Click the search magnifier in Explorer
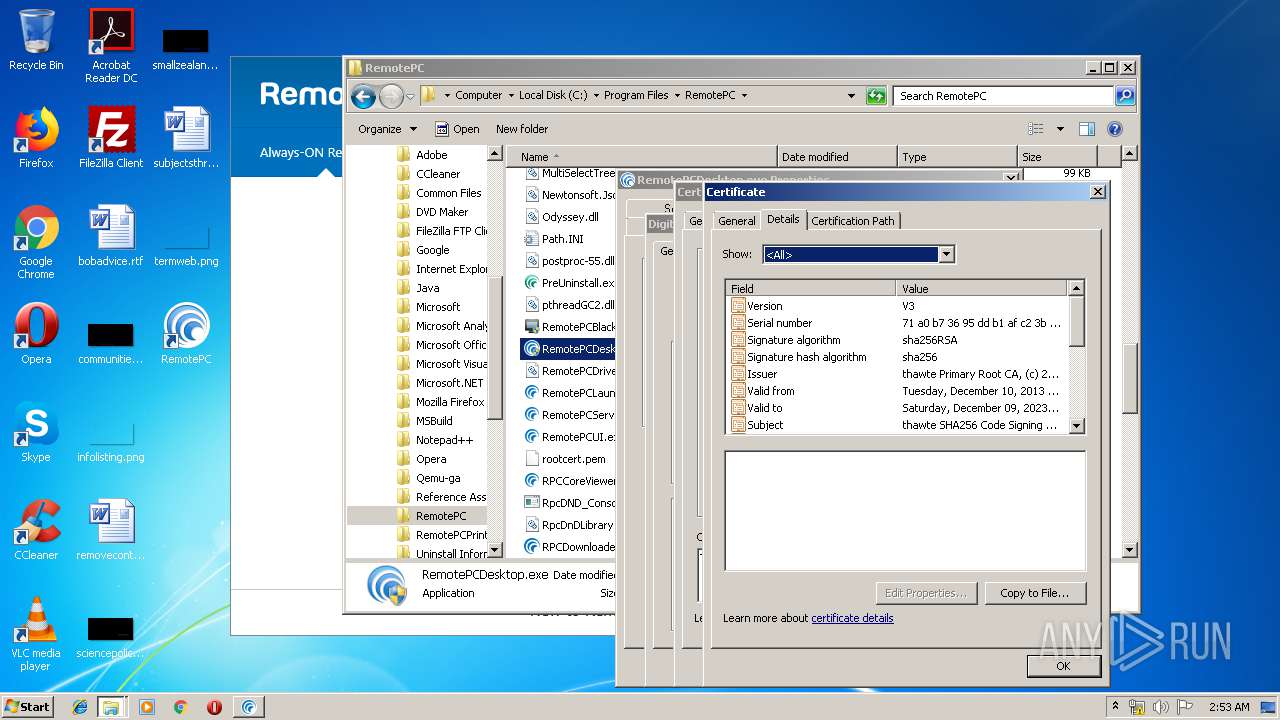Viewport: 1280px width, 720px height. (1125, 96)
